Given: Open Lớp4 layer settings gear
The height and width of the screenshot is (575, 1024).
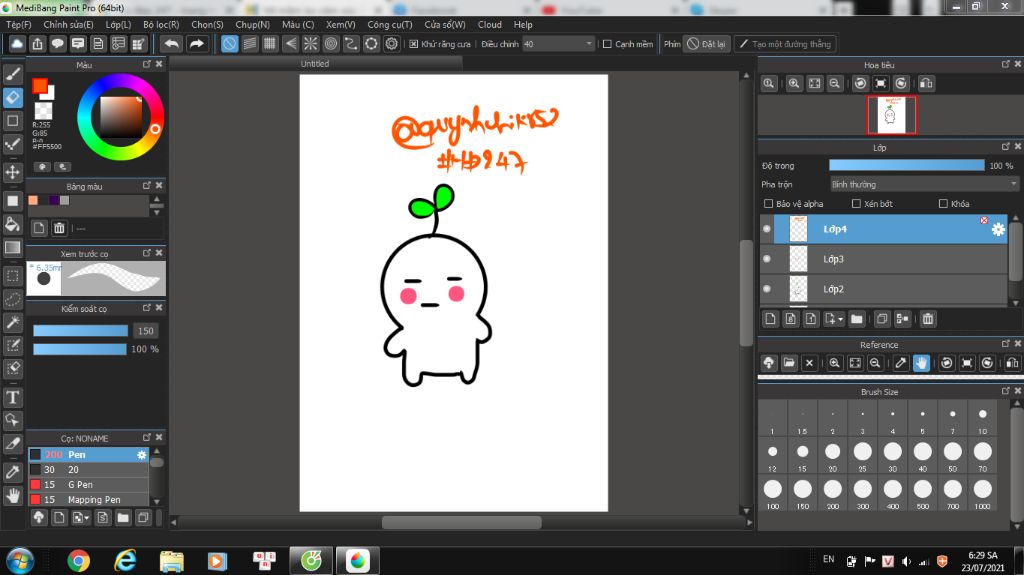Looking at the screenshot, I should (998, 229).
